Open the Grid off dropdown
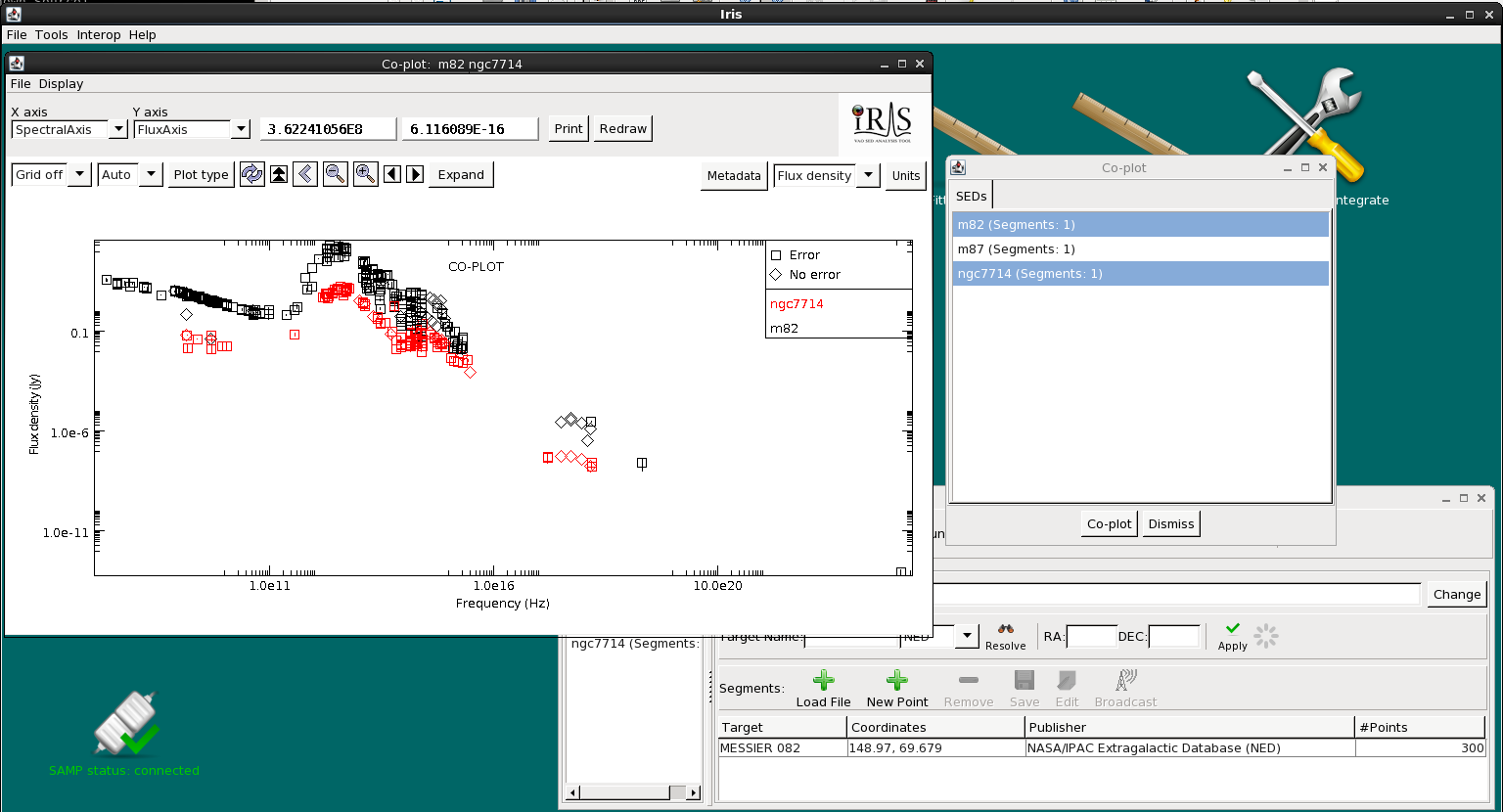 pyautogui.click(x=80, y=174)
